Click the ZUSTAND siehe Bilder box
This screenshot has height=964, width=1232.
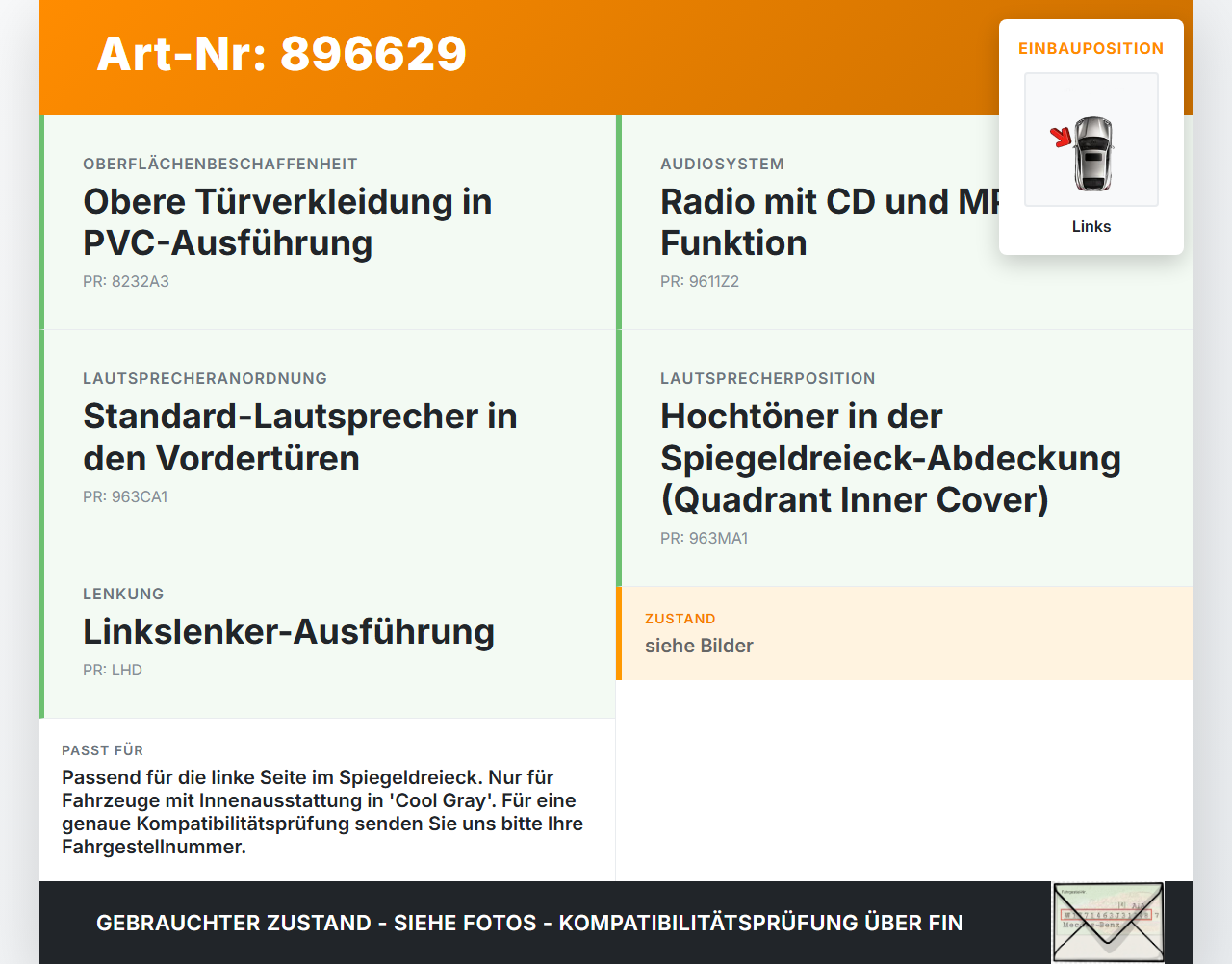pos(905,634)
